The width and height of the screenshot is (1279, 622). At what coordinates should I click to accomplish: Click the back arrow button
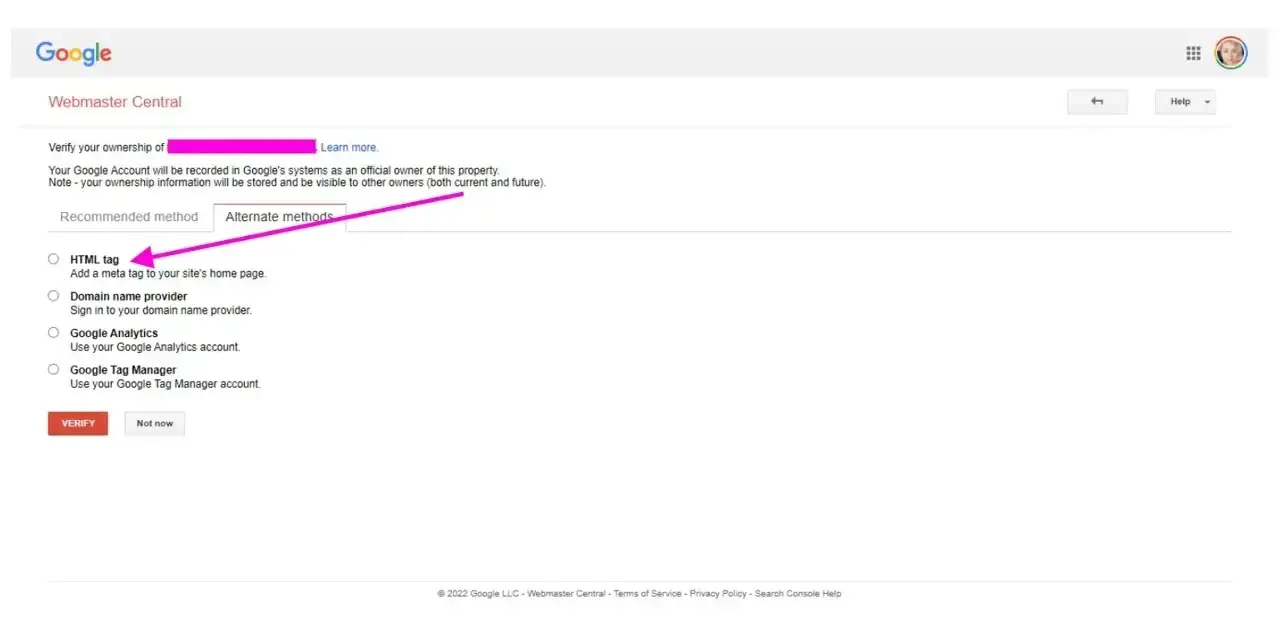click(x=1097, y=102)
